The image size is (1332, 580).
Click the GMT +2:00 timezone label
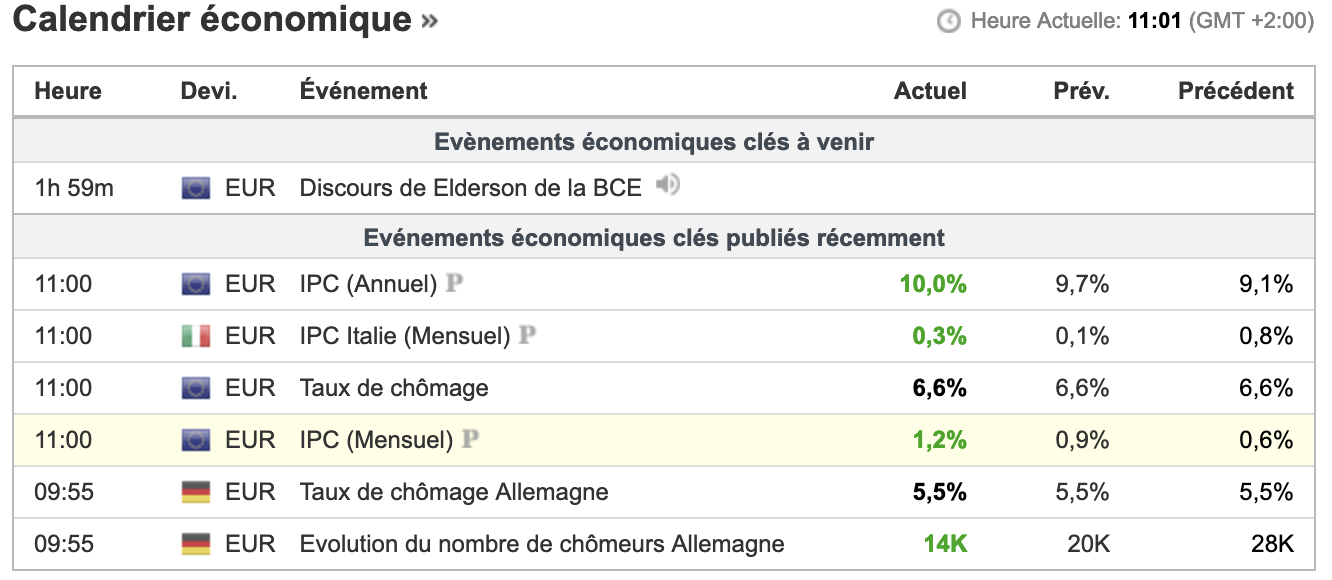(1251, 21)
